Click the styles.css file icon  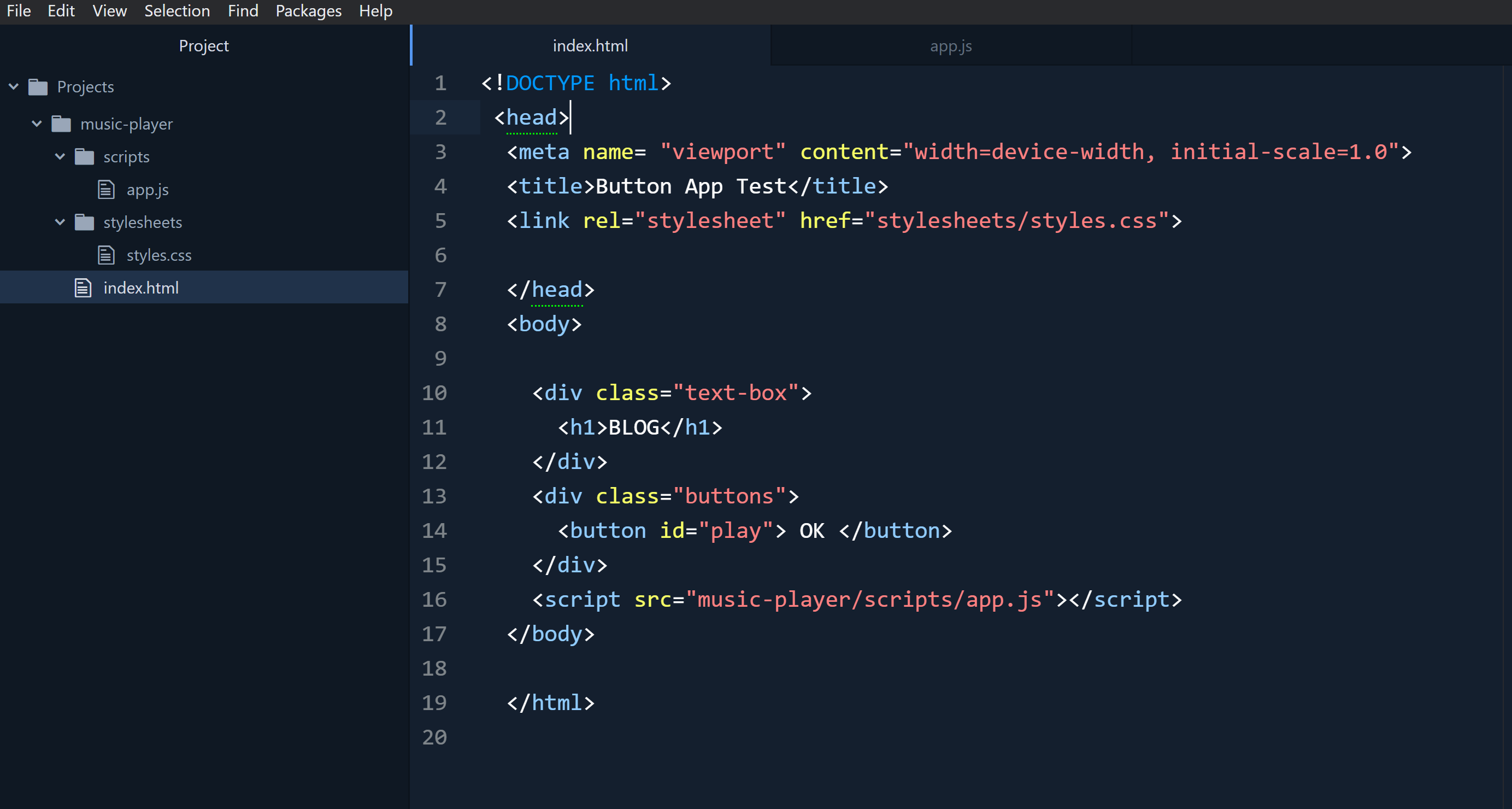coord(108,254)
